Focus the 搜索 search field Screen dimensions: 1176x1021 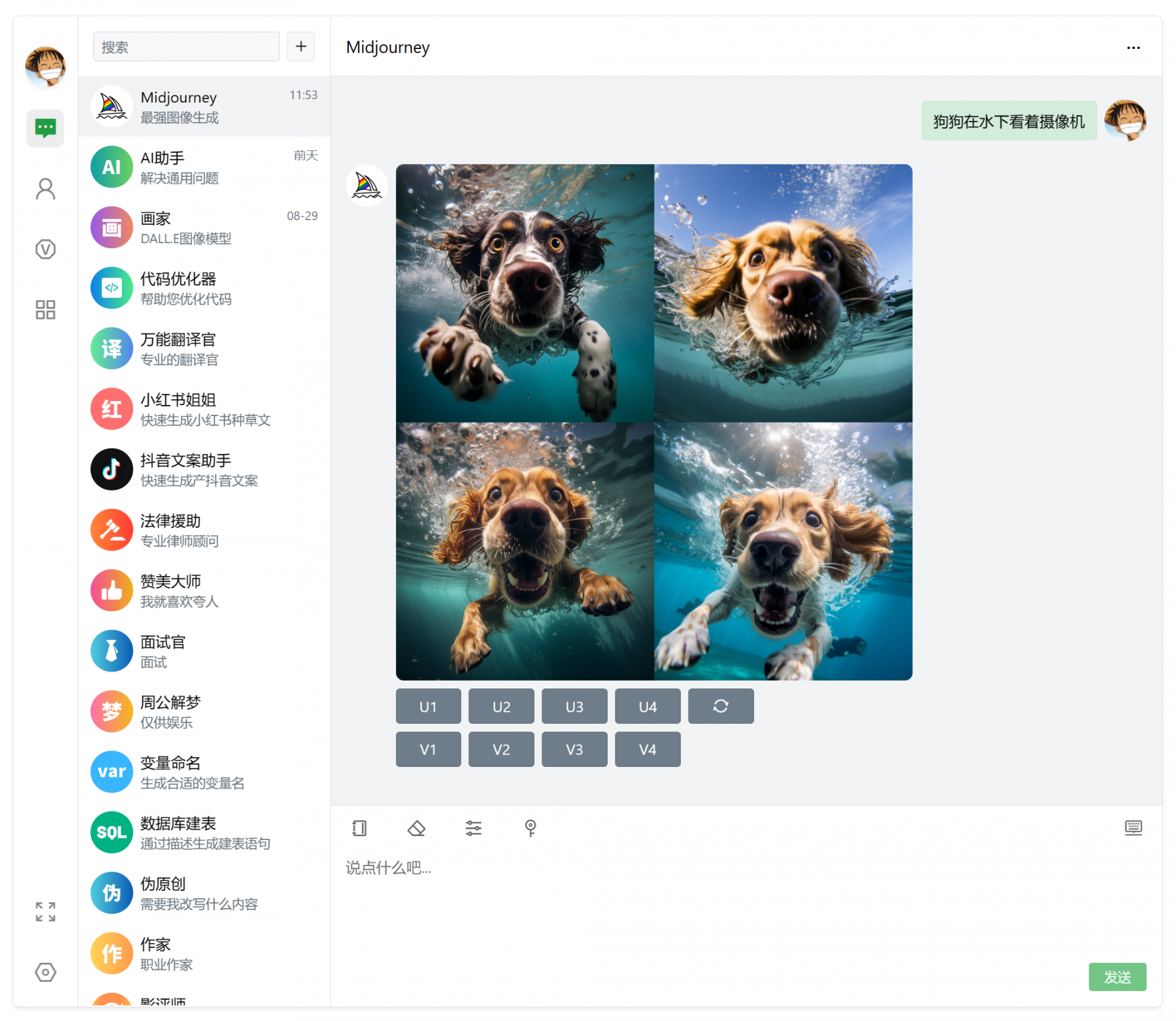pyautogui.click(x=186, y=46)
